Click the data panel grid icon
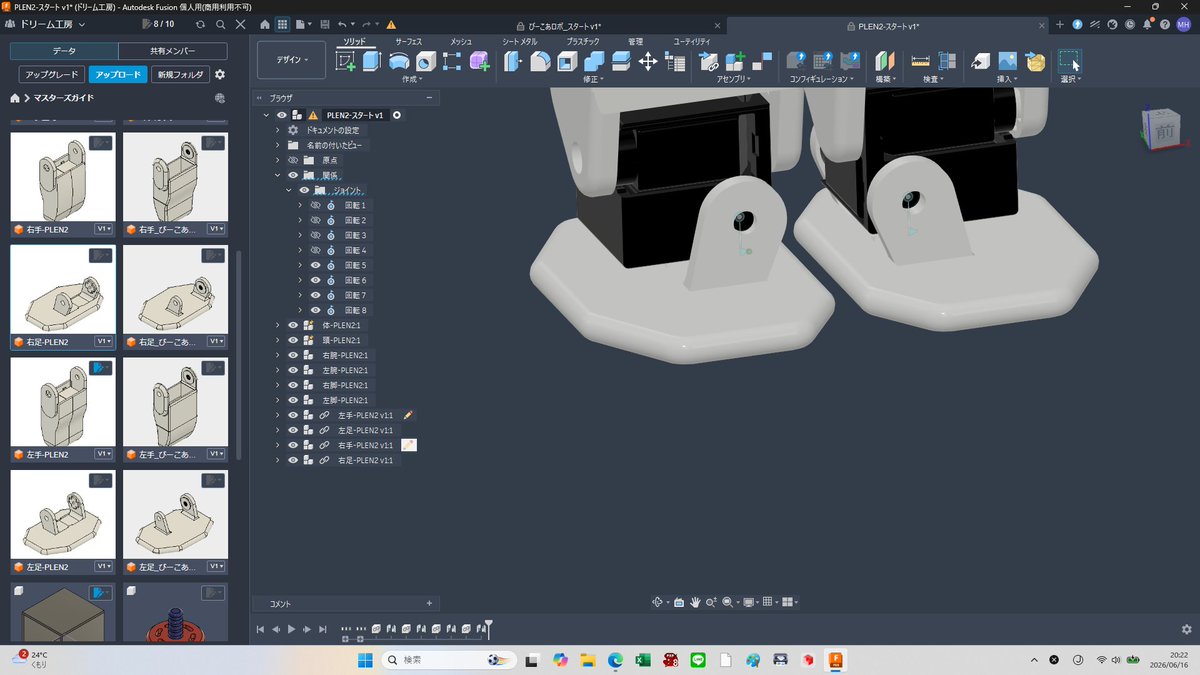Image resolution: width=1200 pixels, height=675 pixels. (x=283, y=23)
